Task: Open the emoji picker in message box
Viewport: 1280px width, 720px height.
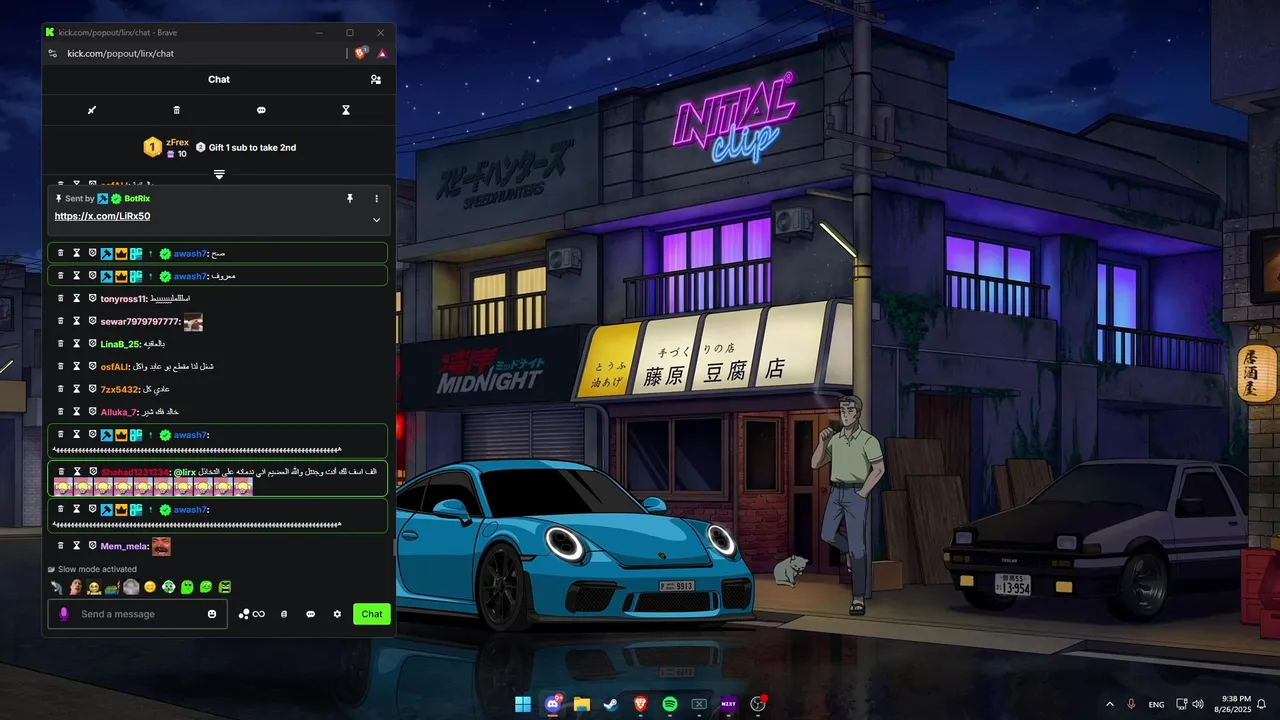Action: click(x=212, y=614)
